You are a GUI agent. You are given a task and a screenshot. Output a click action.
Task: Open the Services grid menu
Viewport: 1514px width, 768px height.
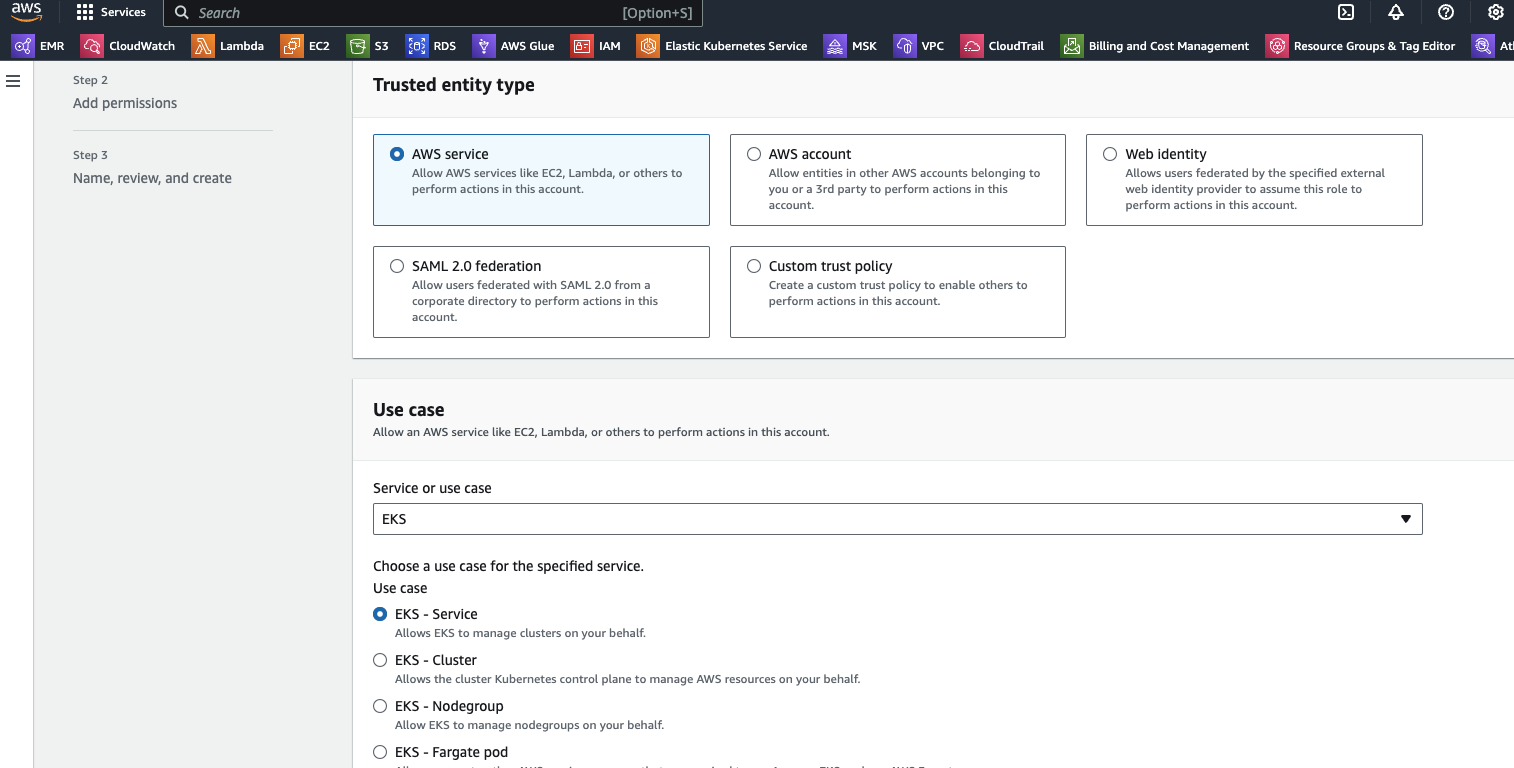click(x=85, y=13)
